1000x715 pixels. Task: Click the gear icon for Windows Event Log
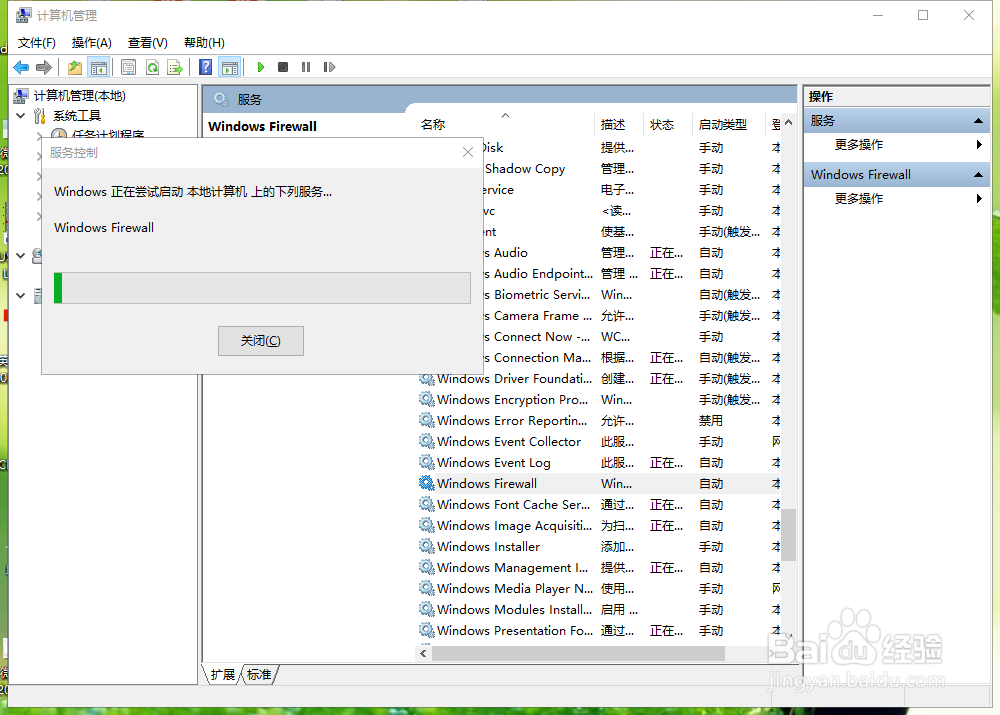(x=426, y=462)
